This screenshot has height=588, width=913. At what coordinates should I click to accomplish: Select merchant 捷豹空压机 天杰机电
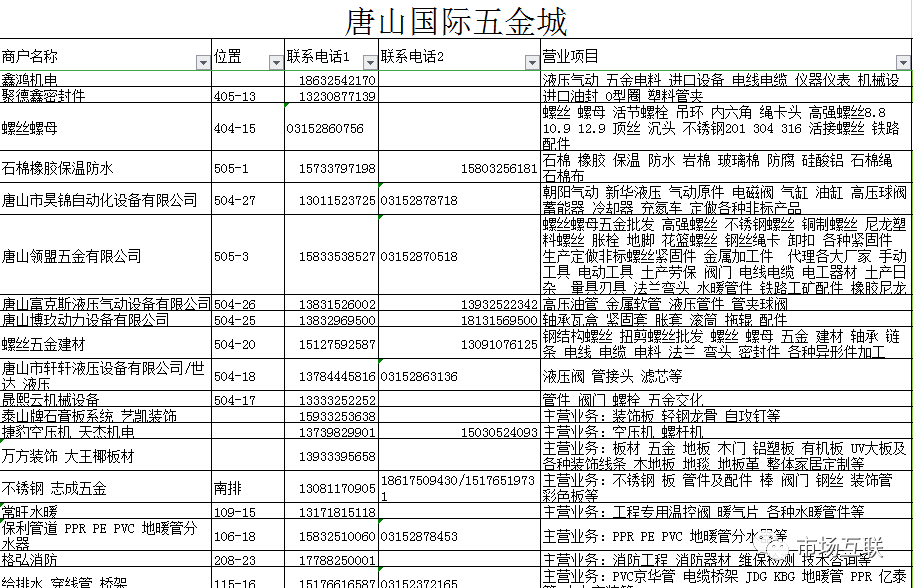tap(105, 431)
